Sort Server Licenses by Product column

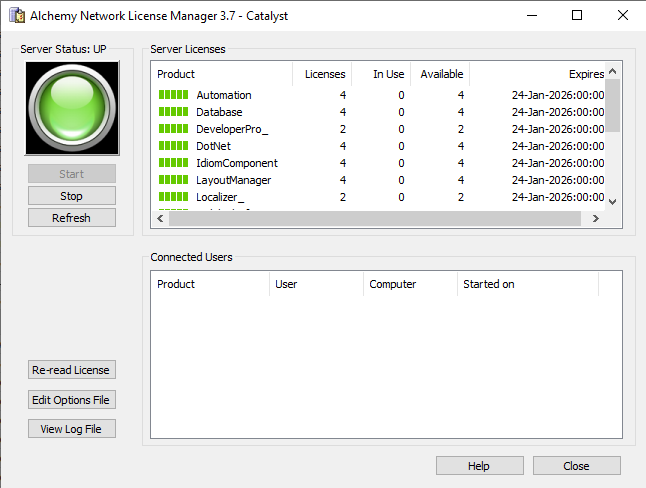click(222, 74)
